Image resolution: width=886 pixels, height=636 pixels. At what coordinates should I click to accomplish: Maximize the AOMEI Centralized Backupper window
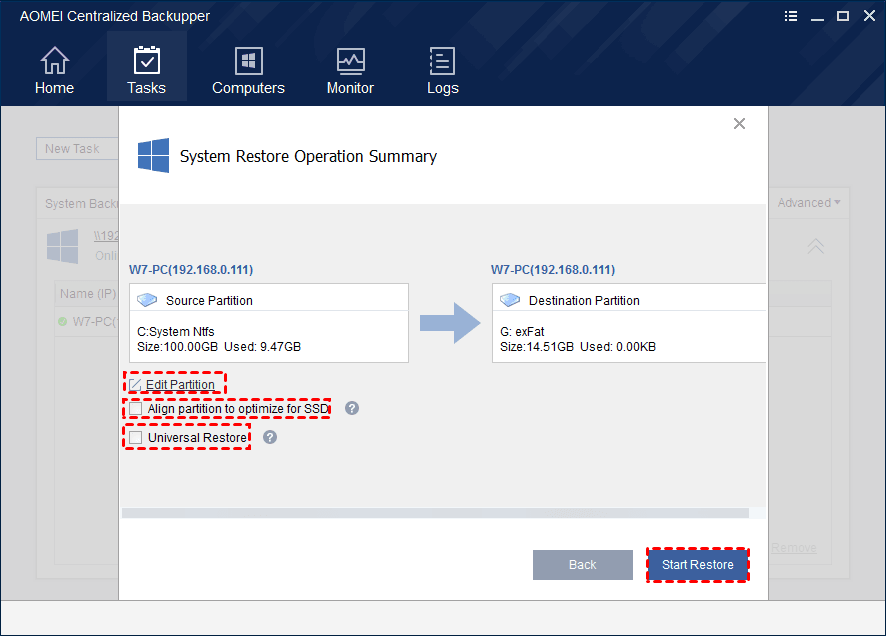[842, 16]
